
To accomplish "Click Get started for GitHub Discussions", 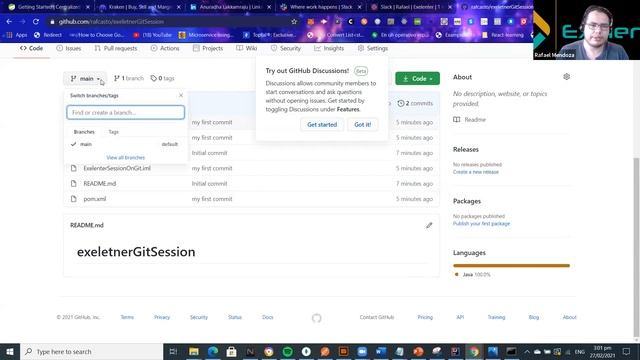I will pyautogui.click(x=322, y=124).
